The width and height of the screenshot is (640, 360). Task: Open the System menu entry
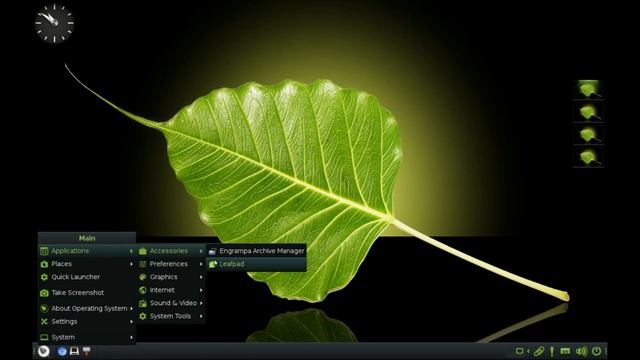point(87,337)
